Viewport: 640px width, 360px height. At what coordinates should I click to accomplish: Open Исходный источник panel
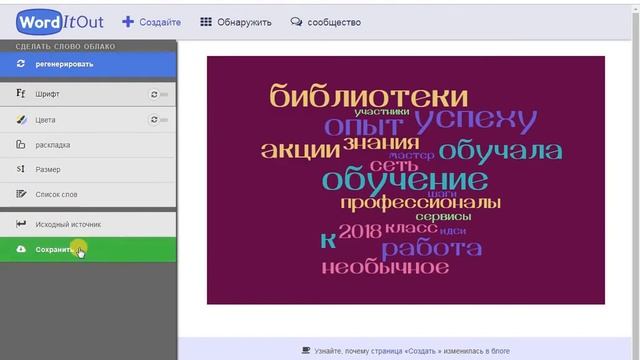[88, 224]
